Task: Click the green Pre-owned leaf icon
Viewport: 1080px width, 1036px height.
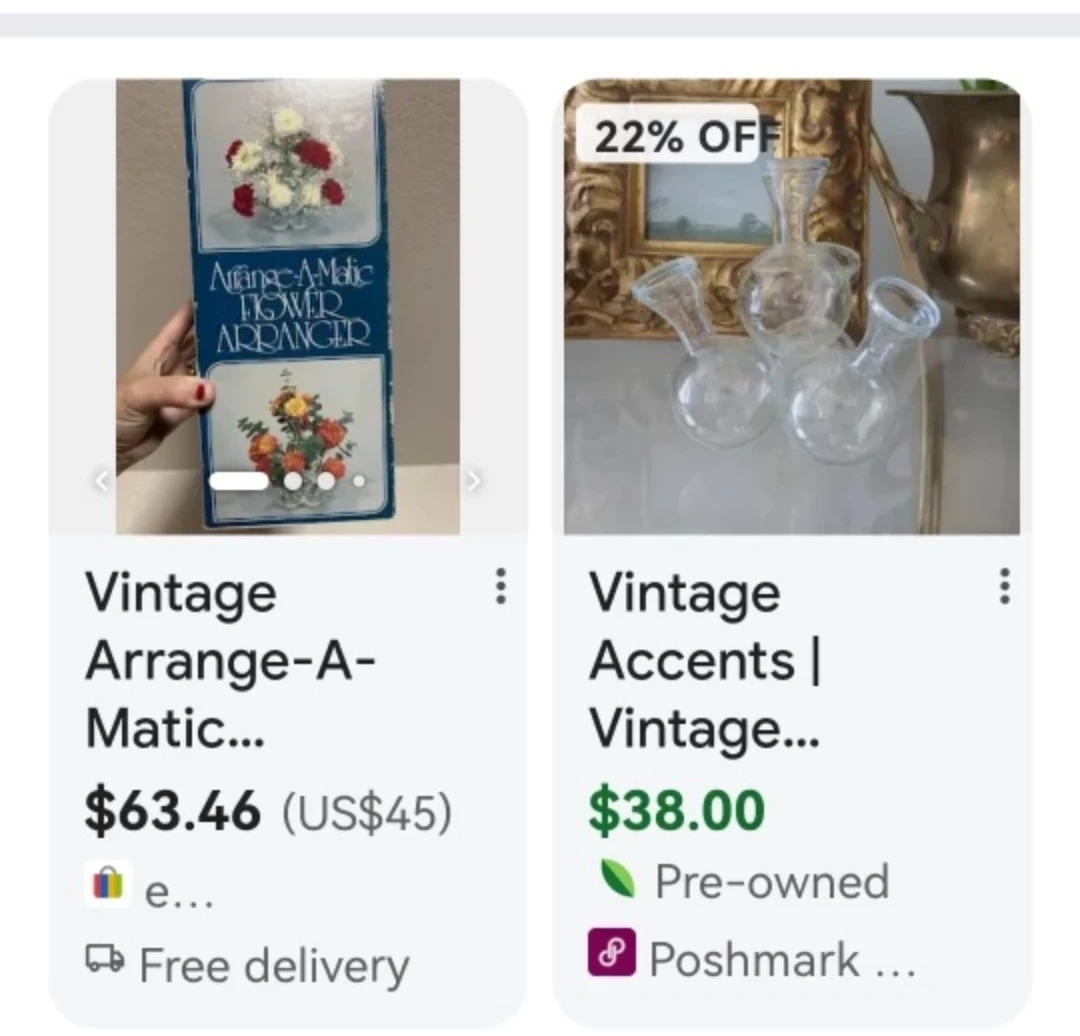Action: pyautogui.click(x=617, y=879)
